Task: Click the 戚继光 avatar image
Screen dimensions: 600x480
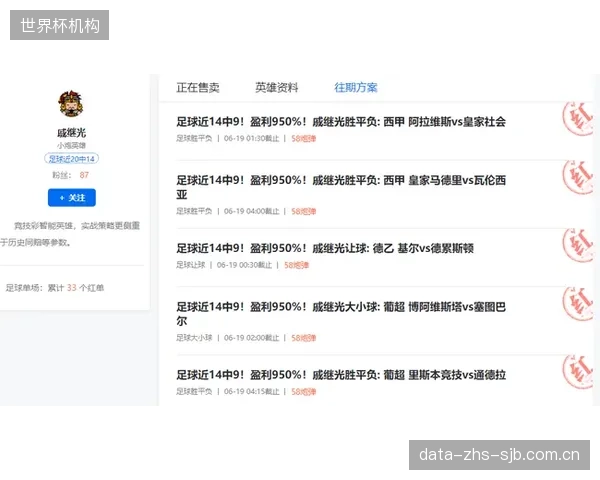Action: 71,103
